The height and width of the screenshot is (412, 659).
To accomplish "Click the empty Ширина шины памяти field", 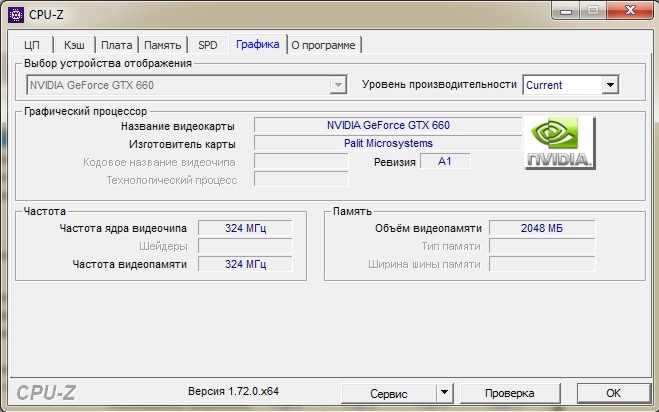I will tap(542, 264).
